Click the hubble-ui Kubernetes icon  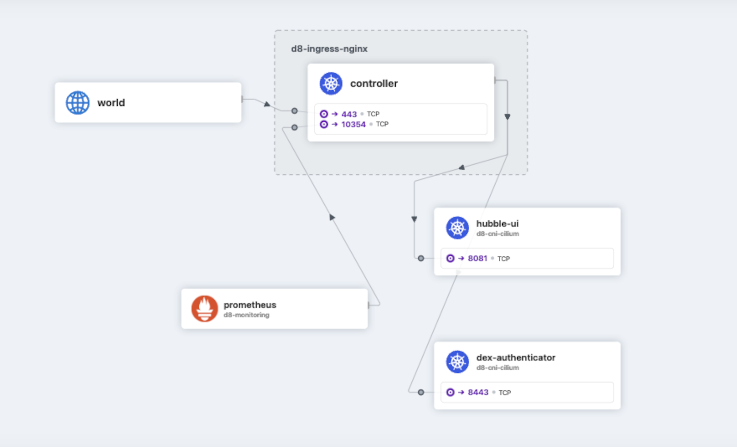[x=457, y=227]
